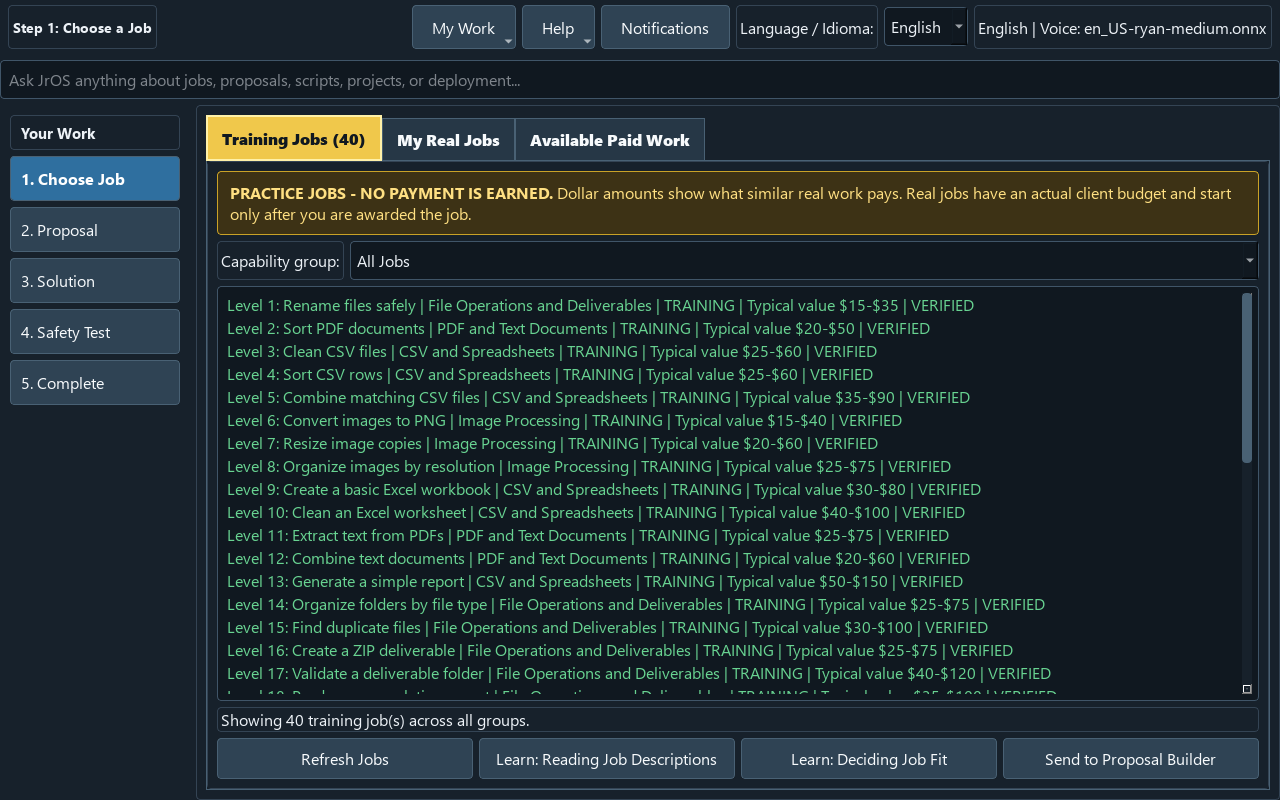Switch to the My Real Jobs tab
The height and width of the screenshot is (800, 1280).
pyautogui.click(x=448, y=141)
